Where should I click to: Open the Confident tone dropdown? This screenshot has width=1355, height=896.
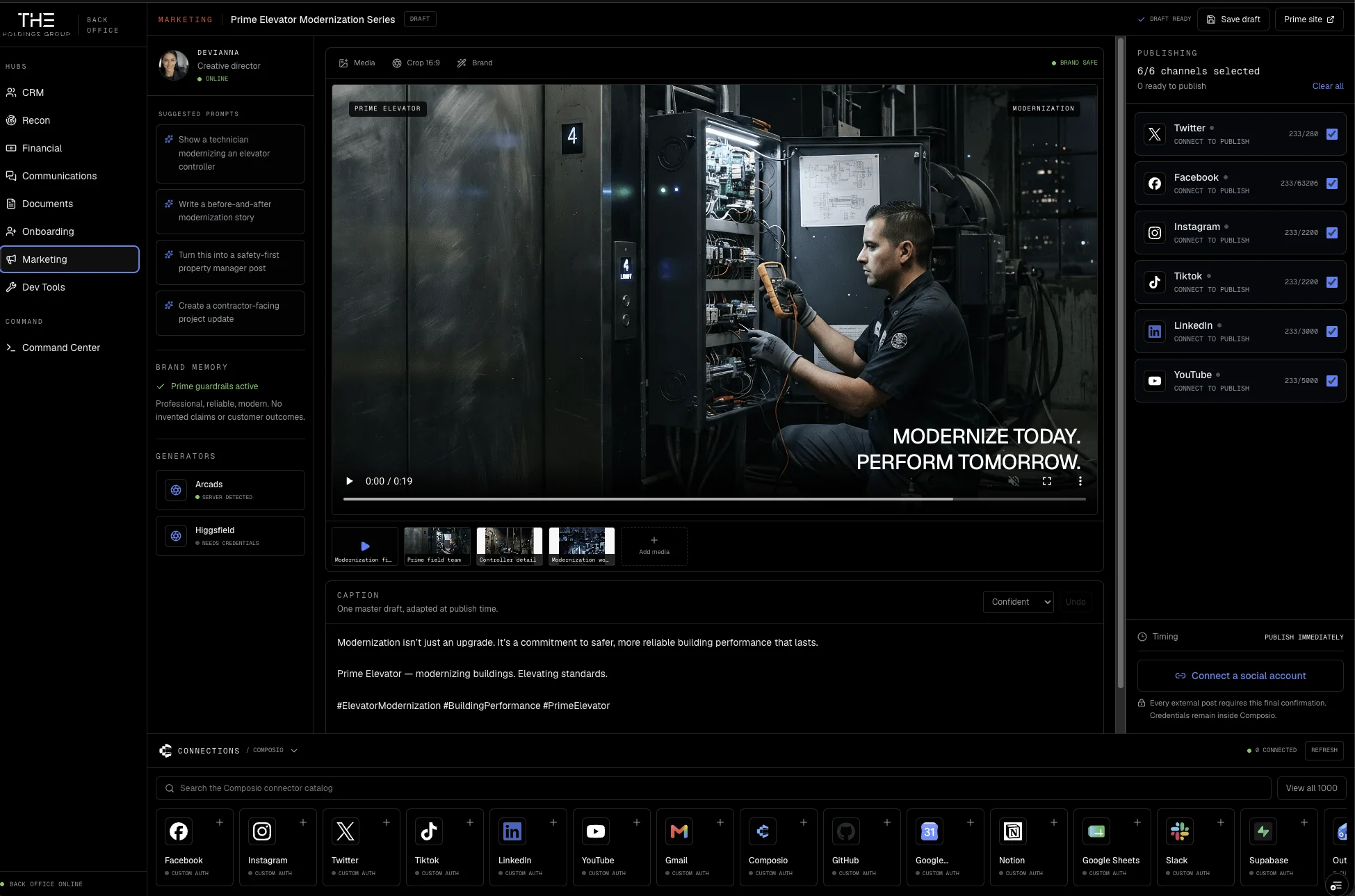point(1019,602)
